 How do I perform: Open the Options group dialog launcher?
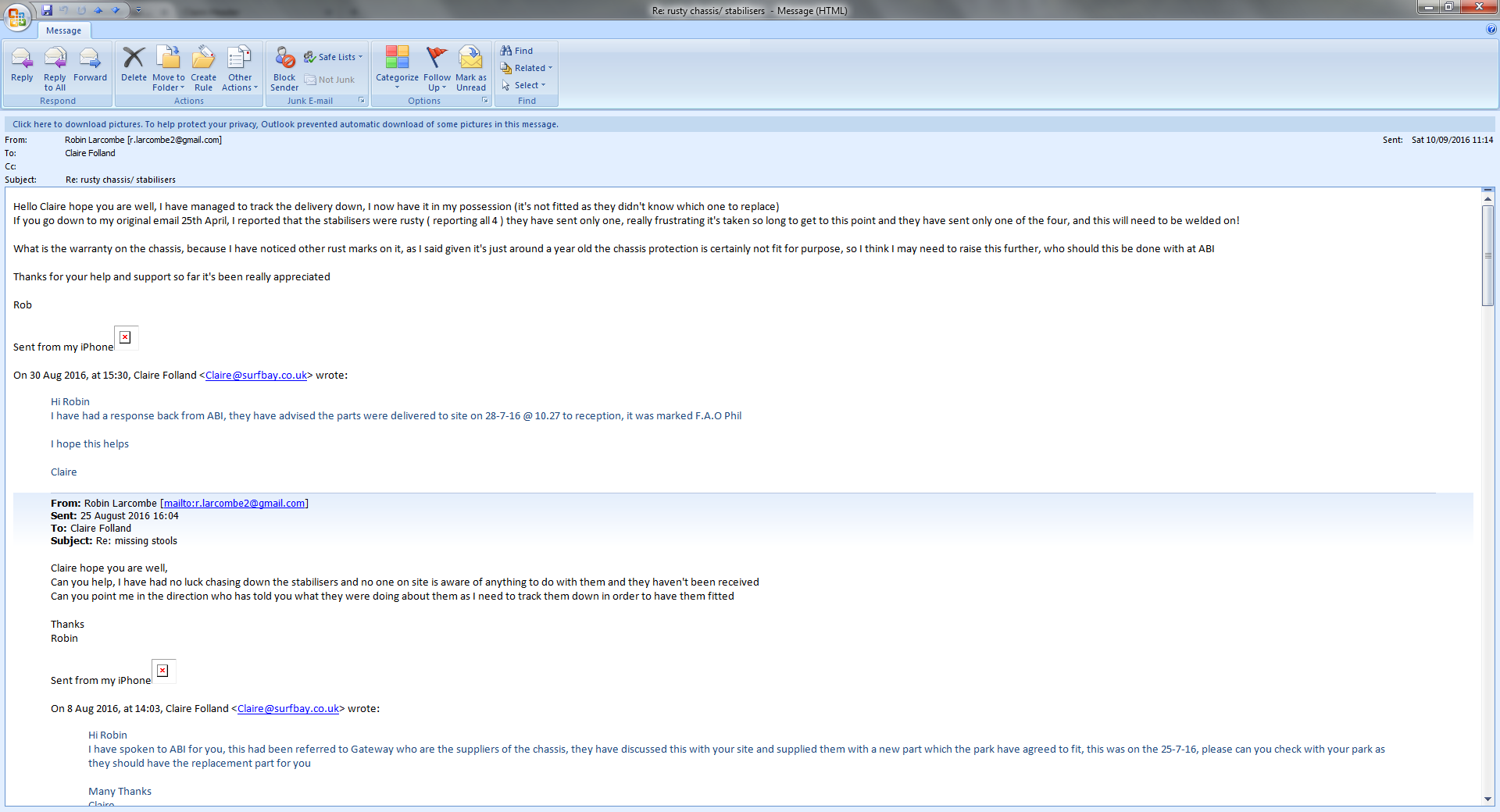(x=485, y=101)
